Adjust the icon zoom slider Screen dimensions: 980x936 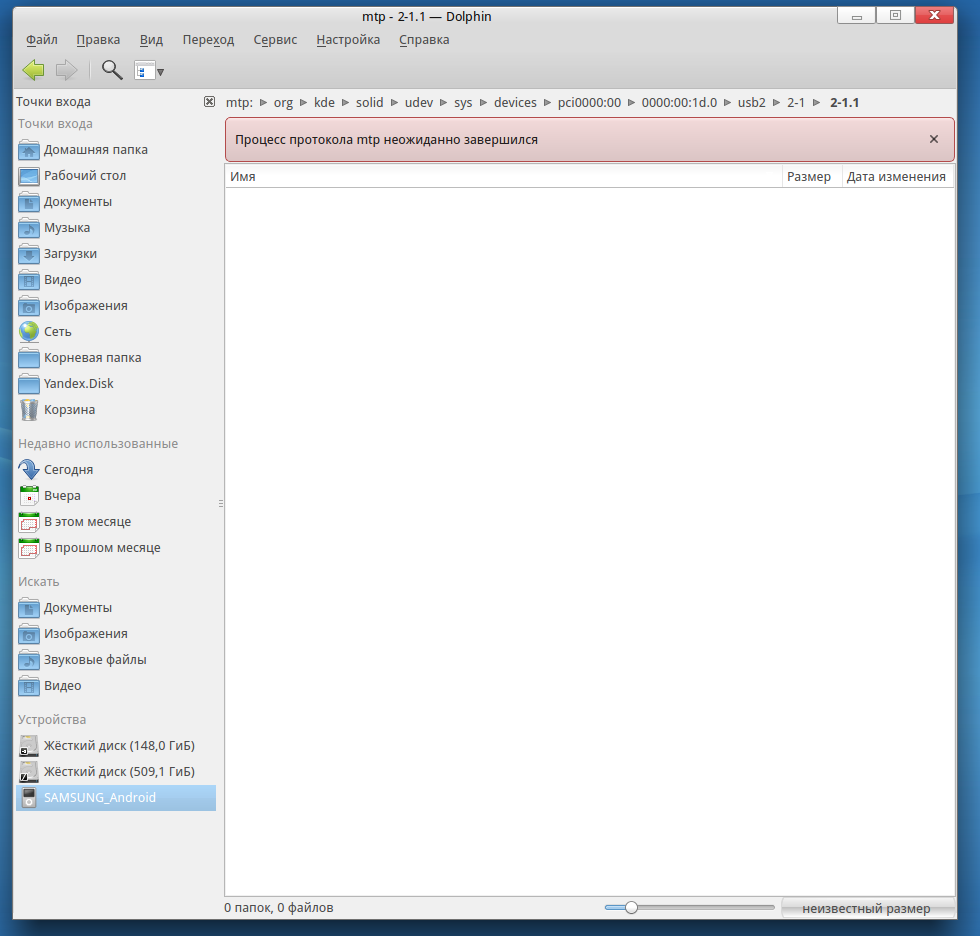[689, 907]
